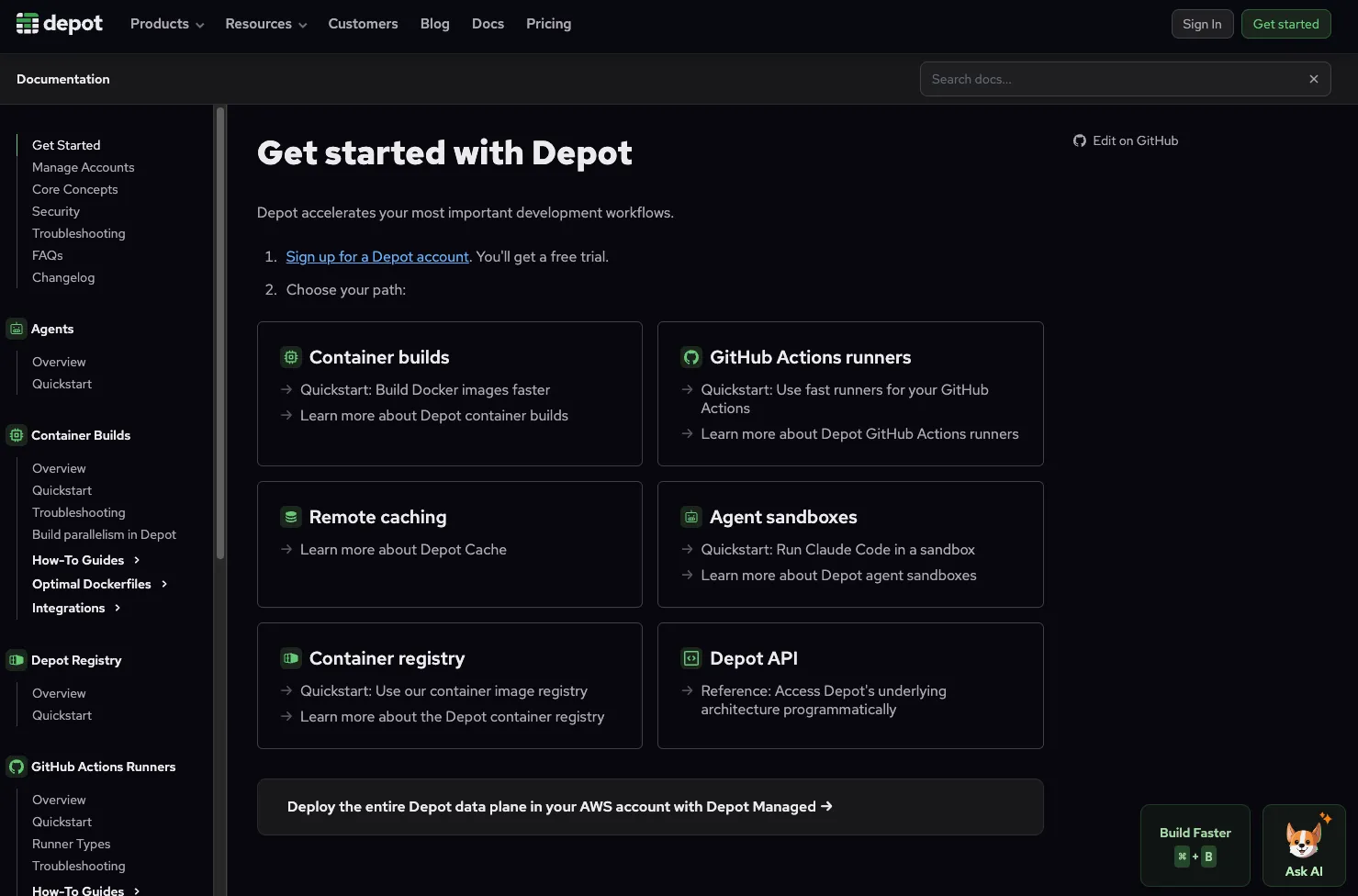1358x896 pixels.
Task: Open the Ask AI corgi assistant
Action: click(x=1304, y=846)
